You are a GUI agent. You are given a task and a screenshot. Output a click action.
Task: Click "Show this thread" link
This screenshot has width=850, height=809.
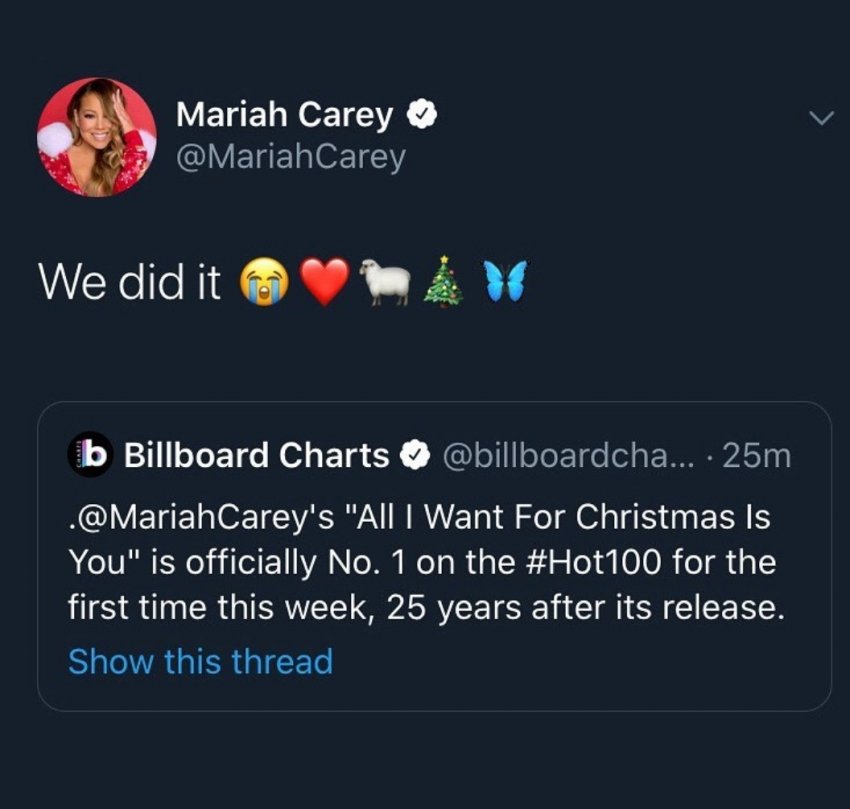(200, 661)
